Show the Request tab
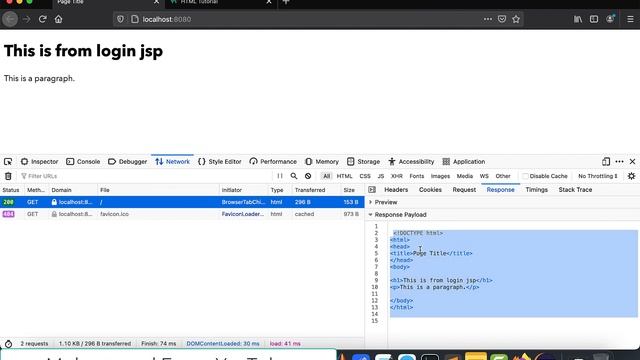This screenshot has height=360, width=640. pyautogui.click(x=464, y=190)
